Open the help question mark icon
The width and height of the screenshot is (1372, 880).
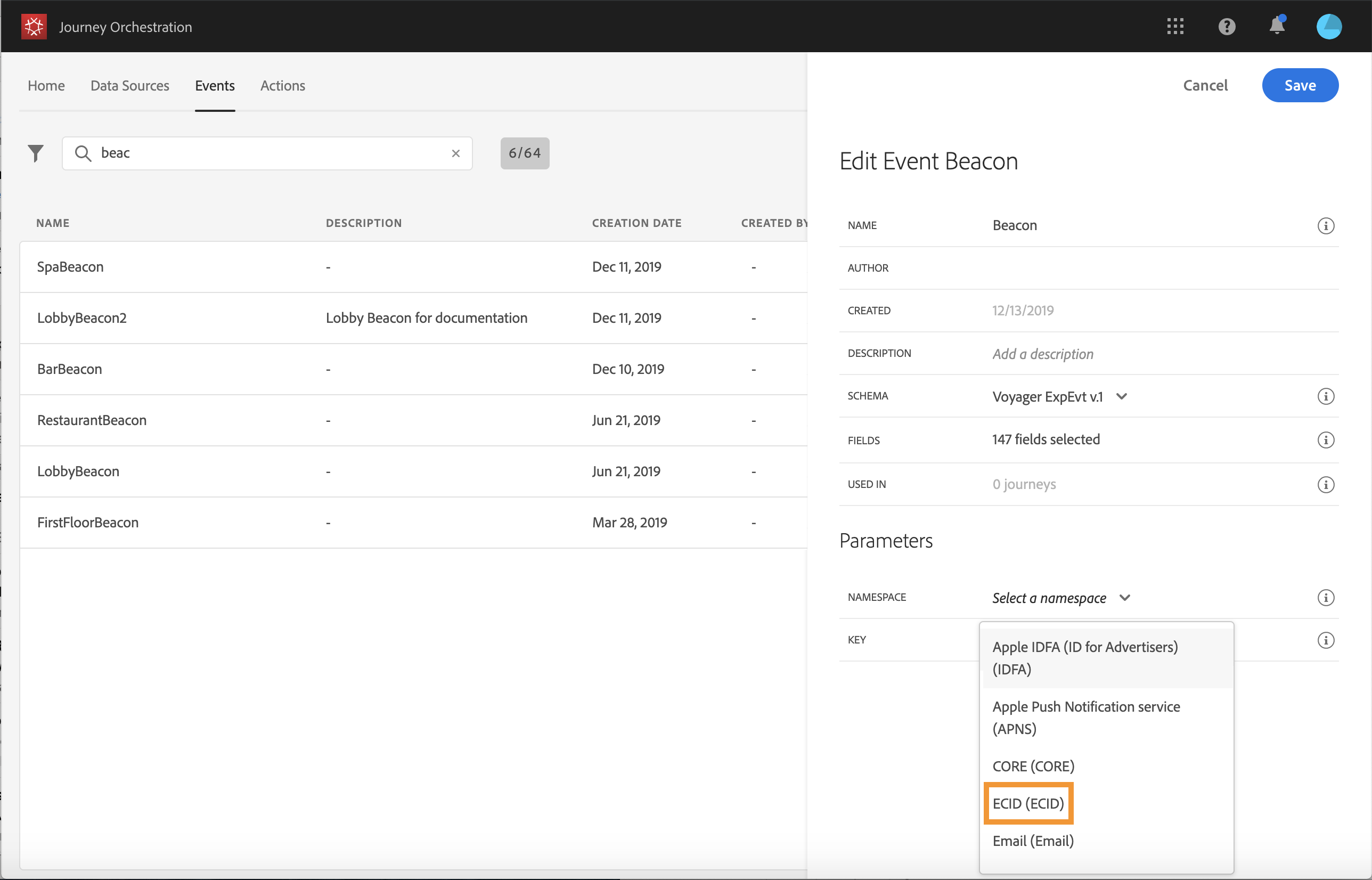coord(1227,26)
